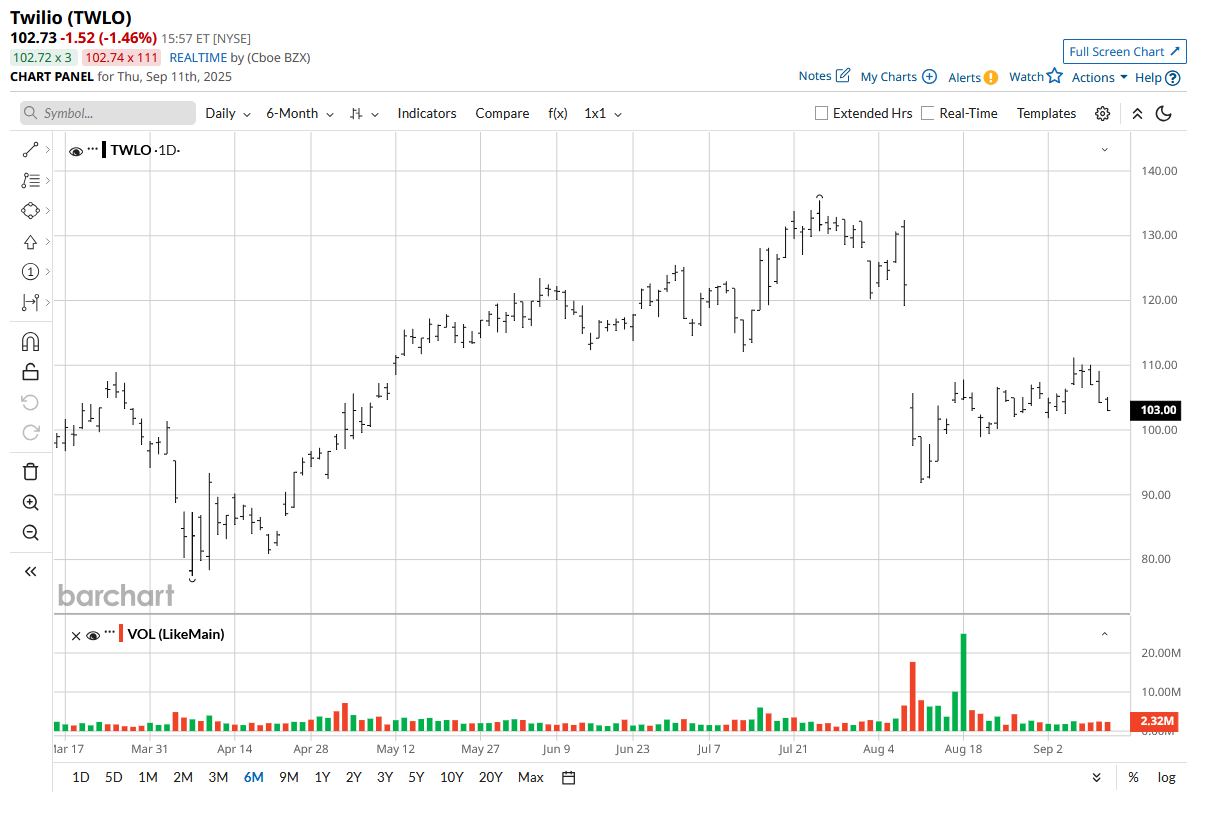Open the f(x) expressions menu
The height and width of the screenshot is (828, 1212).
558,114
